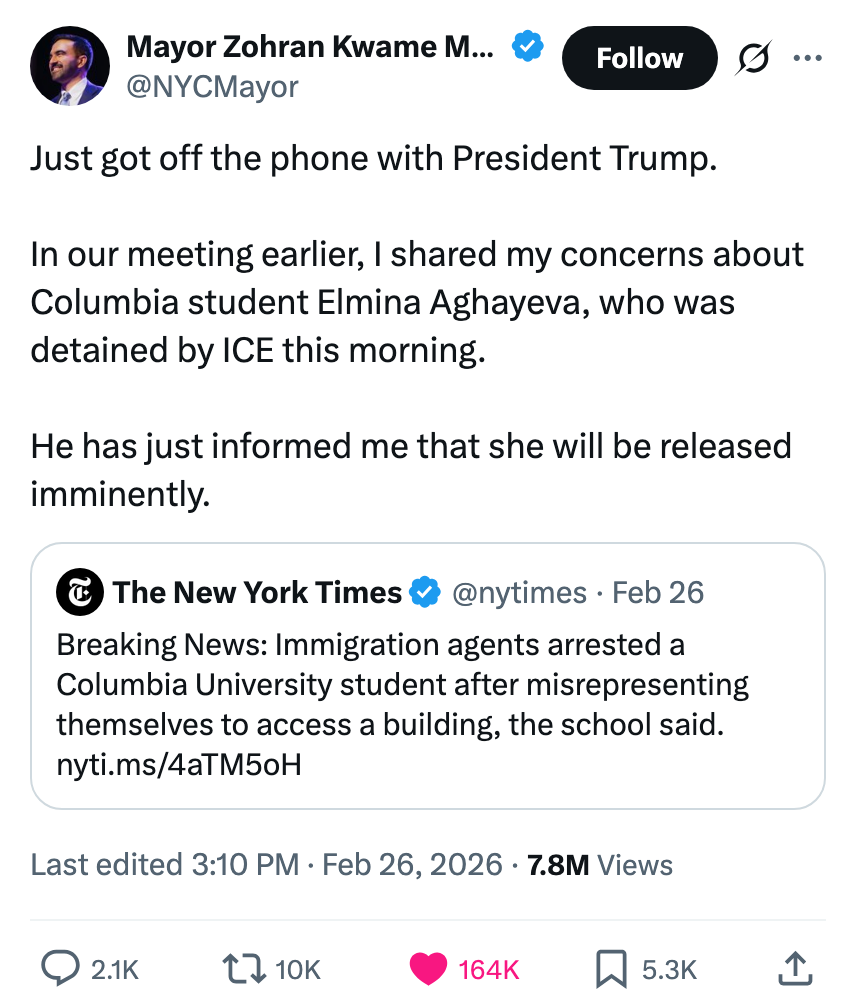Click the 7.8M Views count
The width and height of the screenshot is (852, 1006).
(x=600, y=865)
